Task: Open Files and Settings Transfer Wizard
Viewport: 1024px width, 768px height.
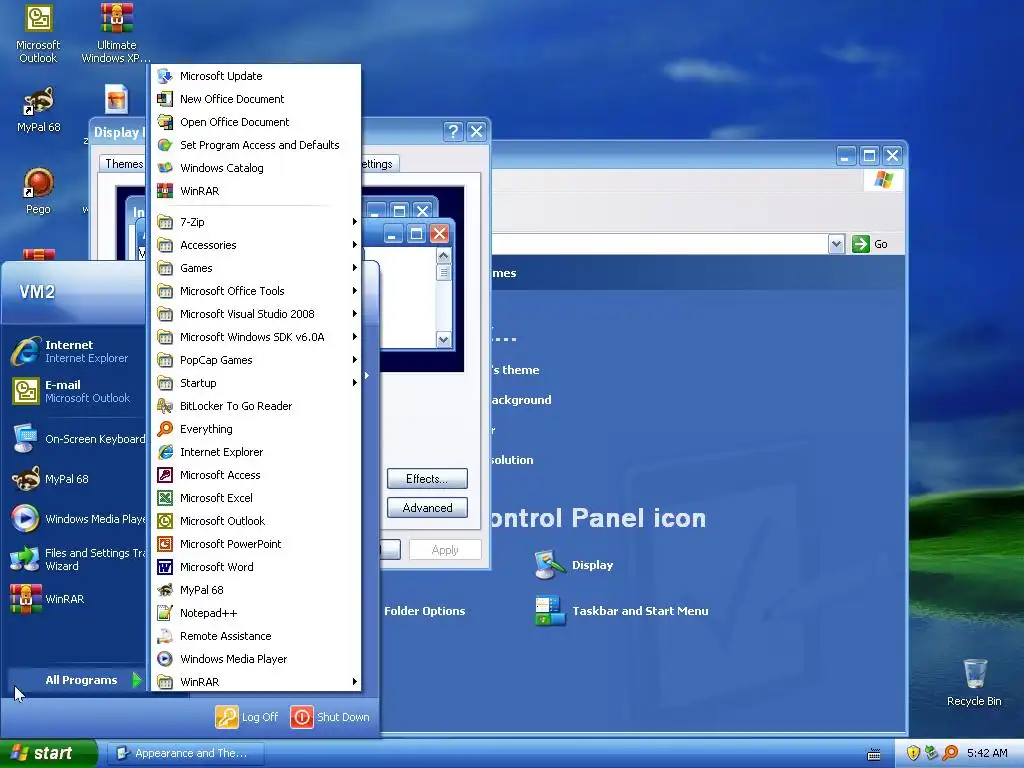Action: [x=77, y=559]
